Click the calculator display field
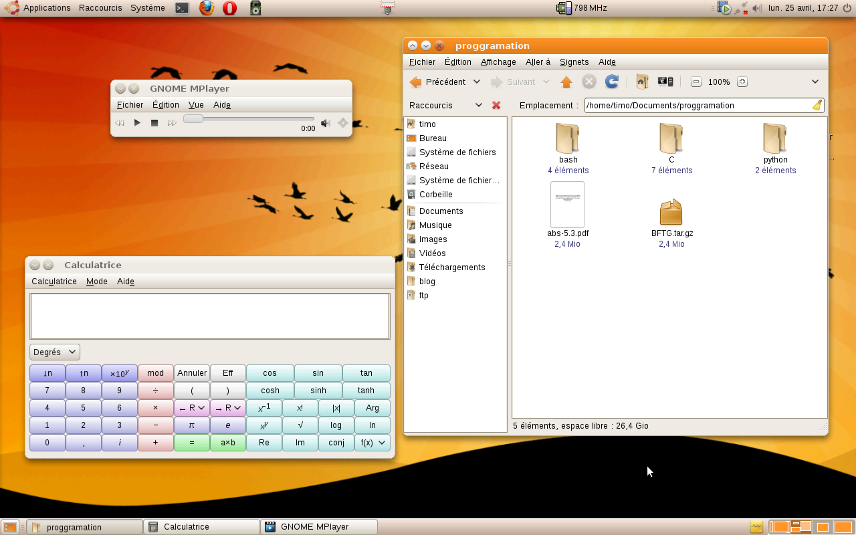Screen dimensions: 856x535 point(210,317)
